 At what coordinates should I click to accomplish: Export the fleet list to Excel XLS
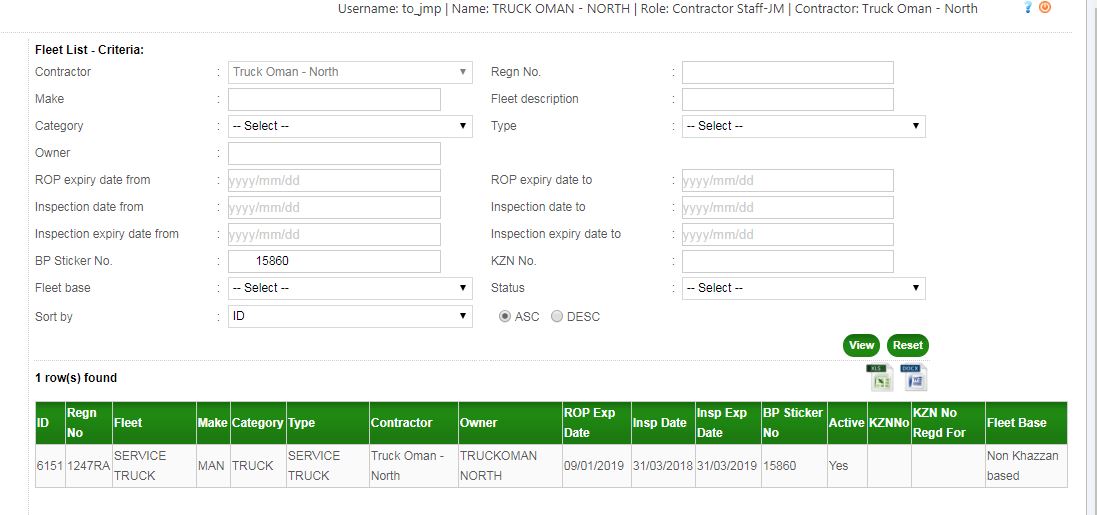coord(880,377)
